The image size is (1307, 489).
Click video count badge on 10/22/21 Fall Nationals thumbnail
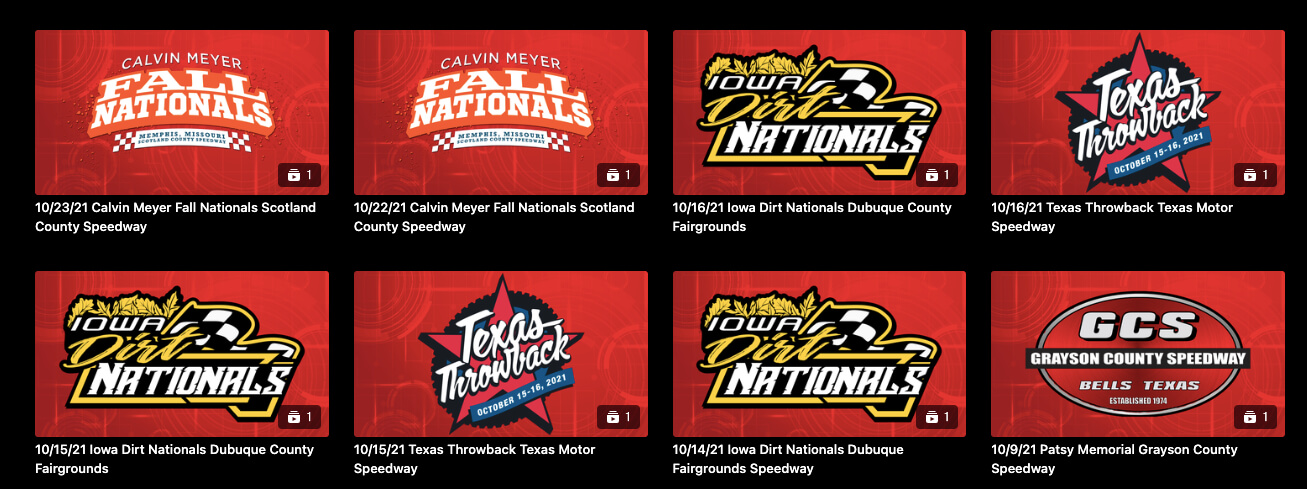pos(618,175)
